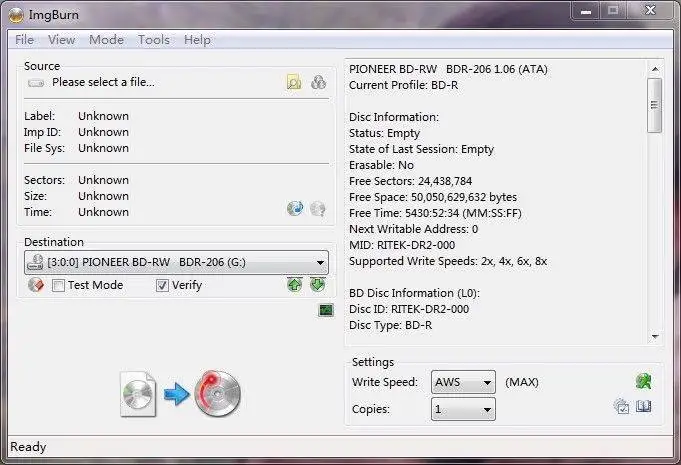Click the 'Erasable: No' line
This screenshot has width=681, height=465.
(381, 165)
